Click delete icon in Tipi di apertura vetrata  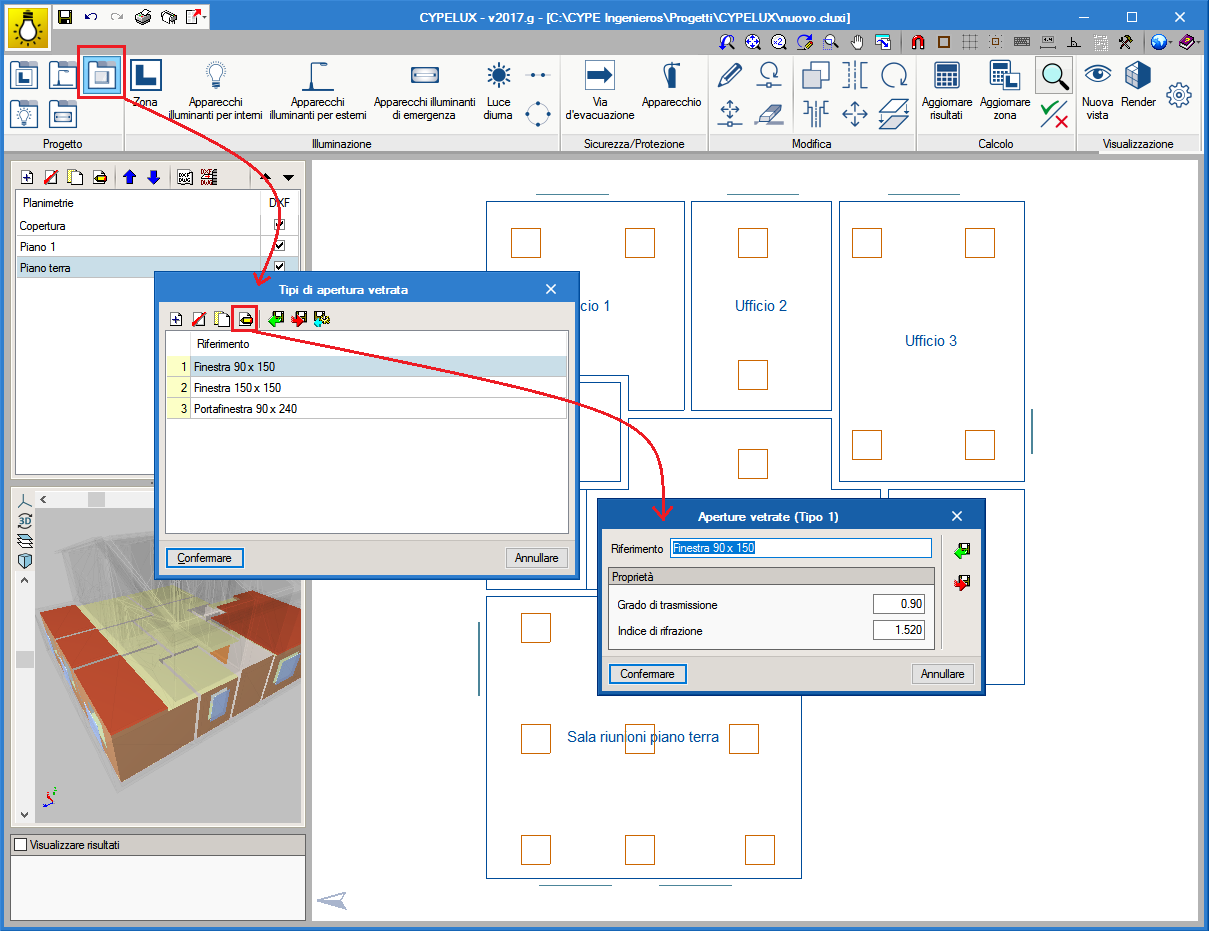199,319
